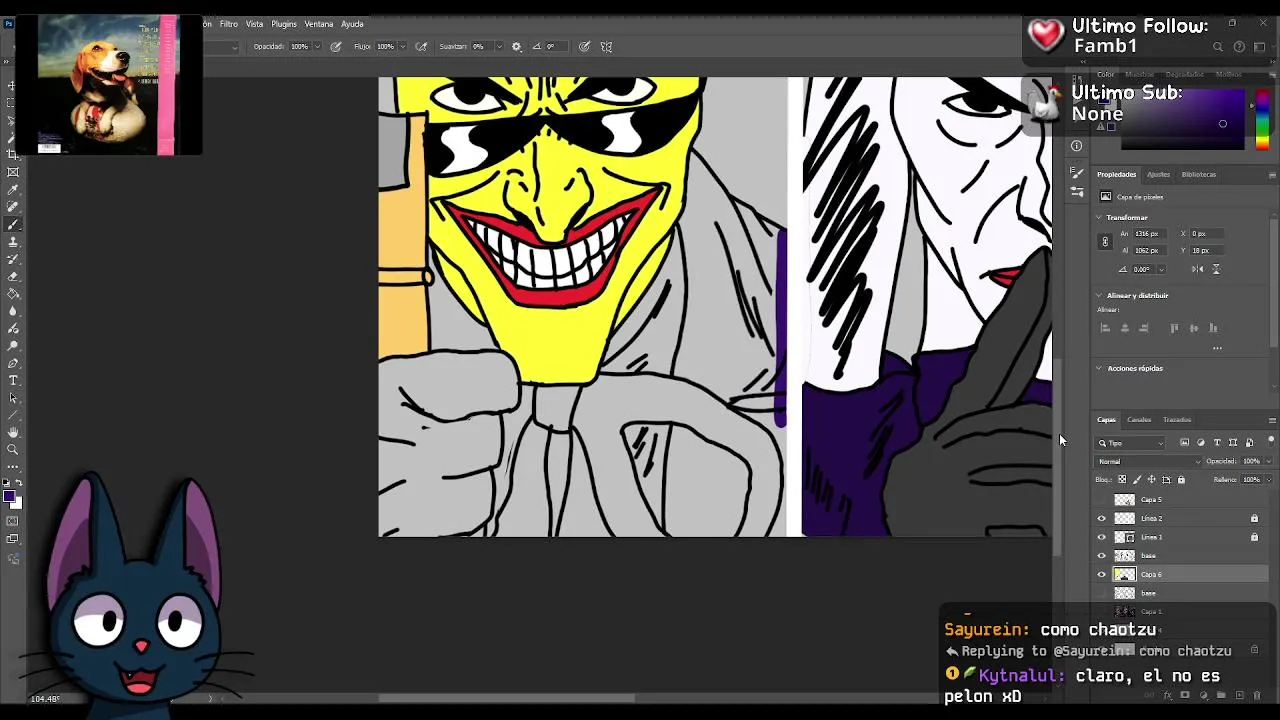Image resolution: width=1280 pixels, height=720 pixels.
Task: Select the Rectangular Marquee tool
Action: coord(13,103)
